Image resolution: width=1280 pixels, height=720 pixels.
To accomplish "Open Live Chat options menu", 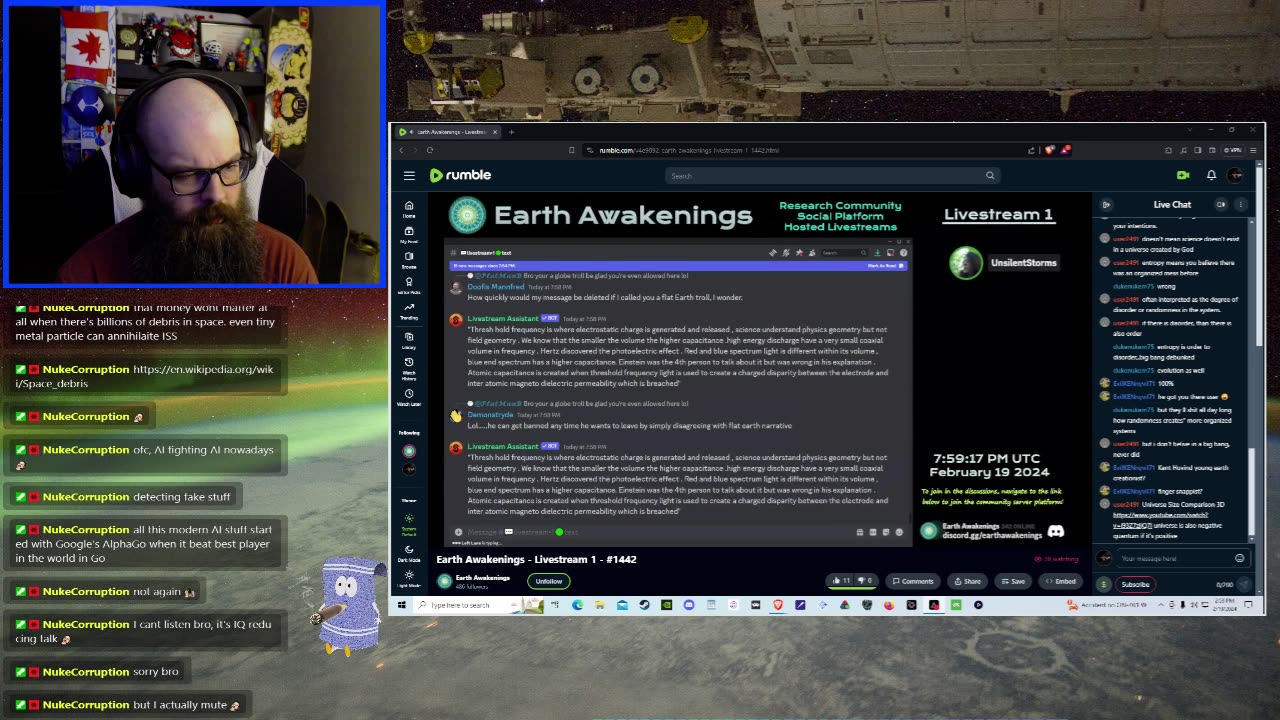I will (x=1241, y=205).
